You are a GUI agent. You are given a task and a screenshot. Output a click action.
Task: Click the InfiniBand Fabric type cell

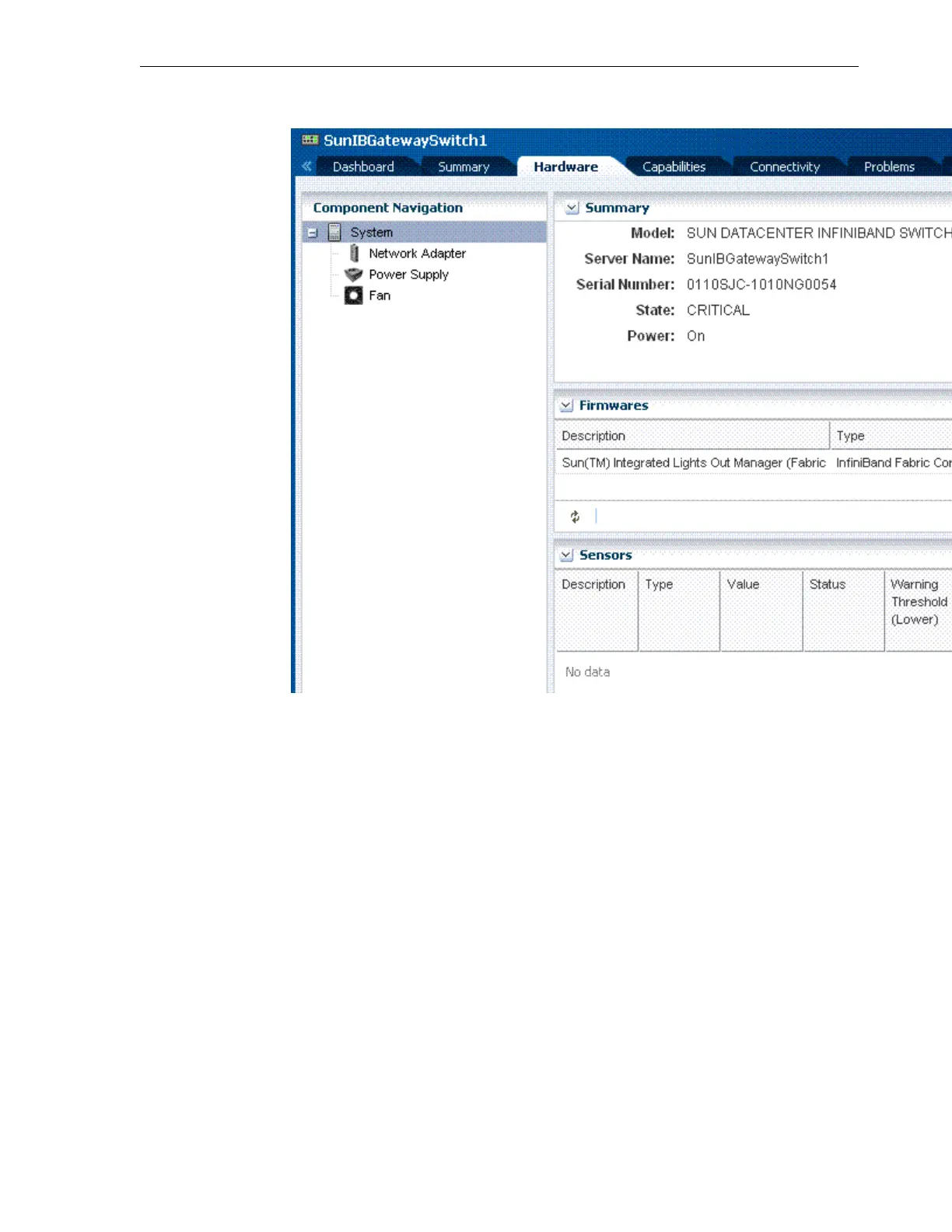894,463
